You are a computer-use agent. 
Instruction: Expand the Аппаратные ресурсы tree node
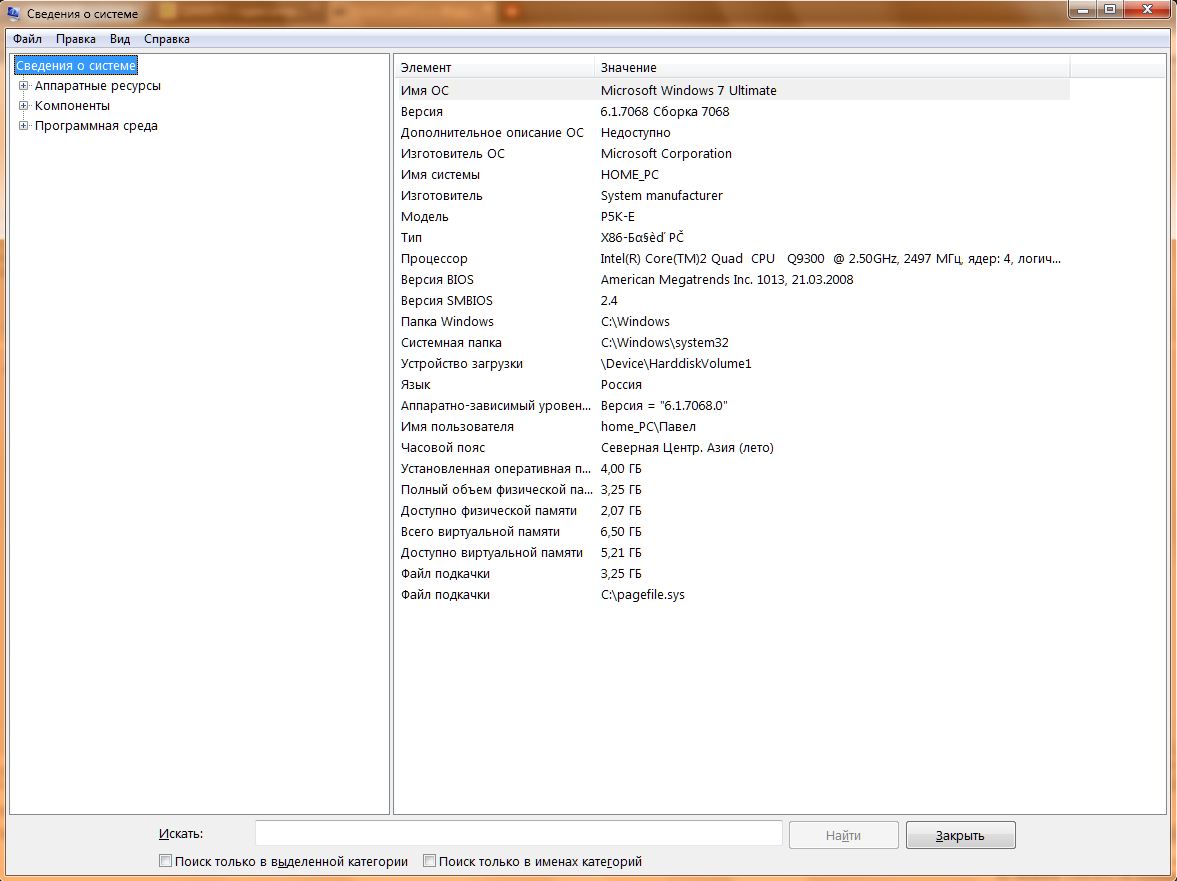click(23, 86)
